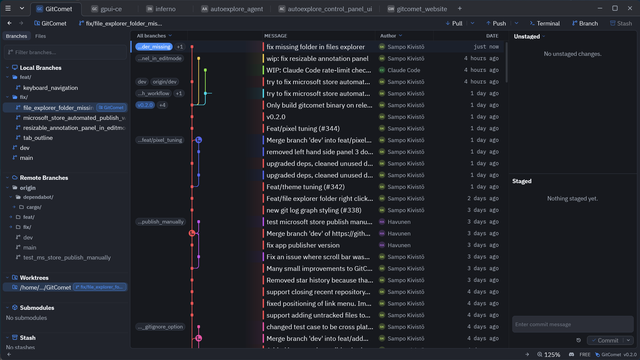Viewport: 640px width, 360px height.
Task: Go forward using the right arrow icon
Action: point(21,23)
